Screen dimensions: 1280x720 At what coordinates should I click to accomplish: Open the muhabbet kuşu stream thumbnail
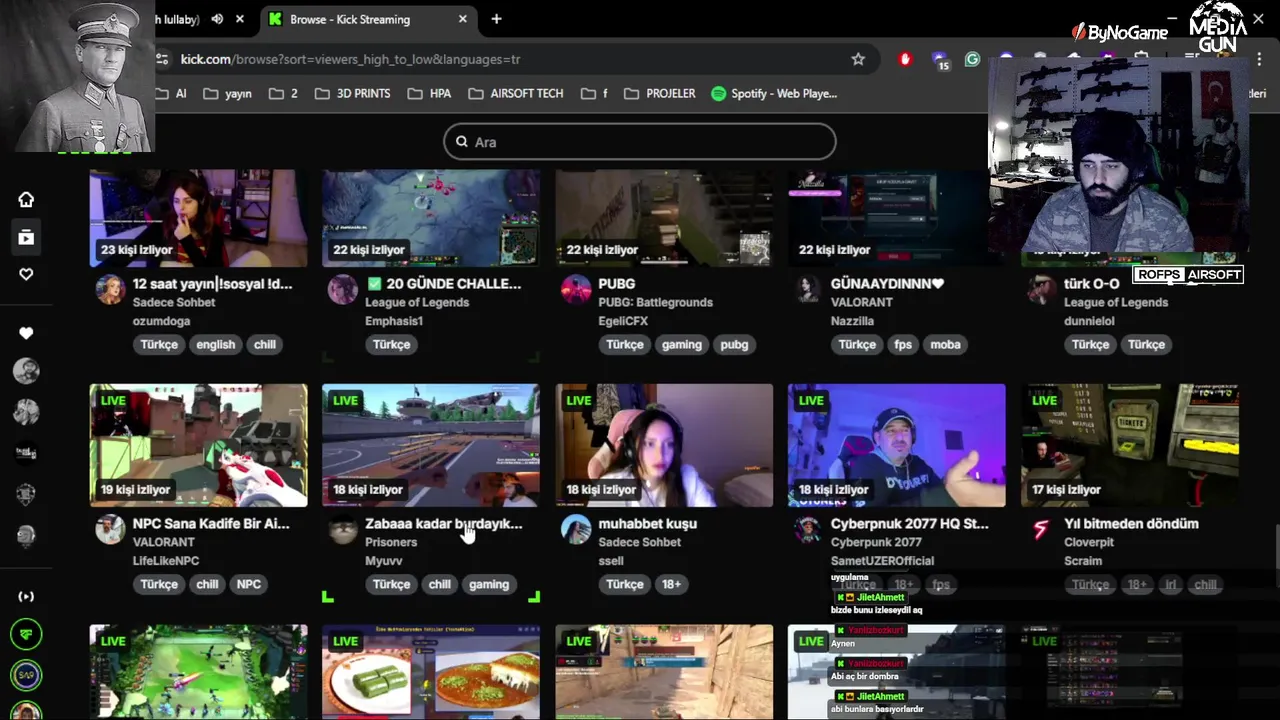tap(664, 445)
